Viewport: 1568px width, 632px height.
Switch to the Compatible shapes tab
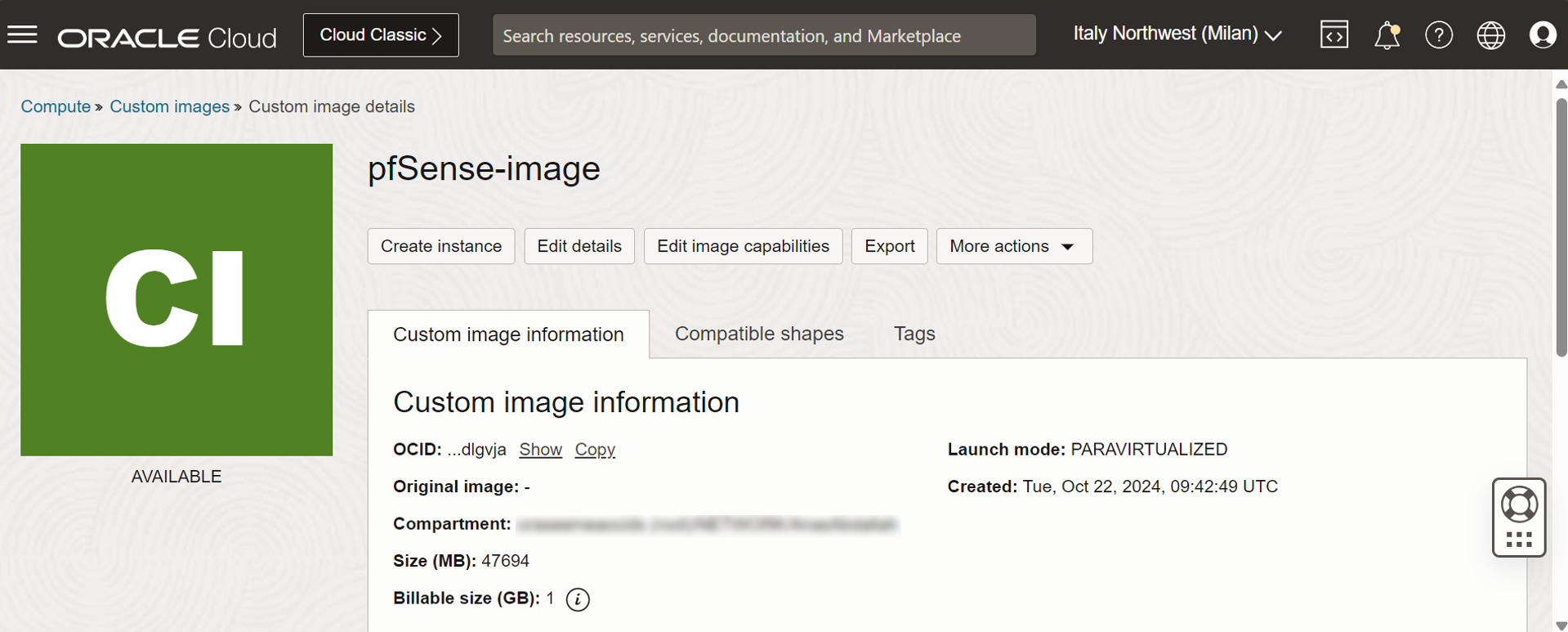[x=759, y=334]
